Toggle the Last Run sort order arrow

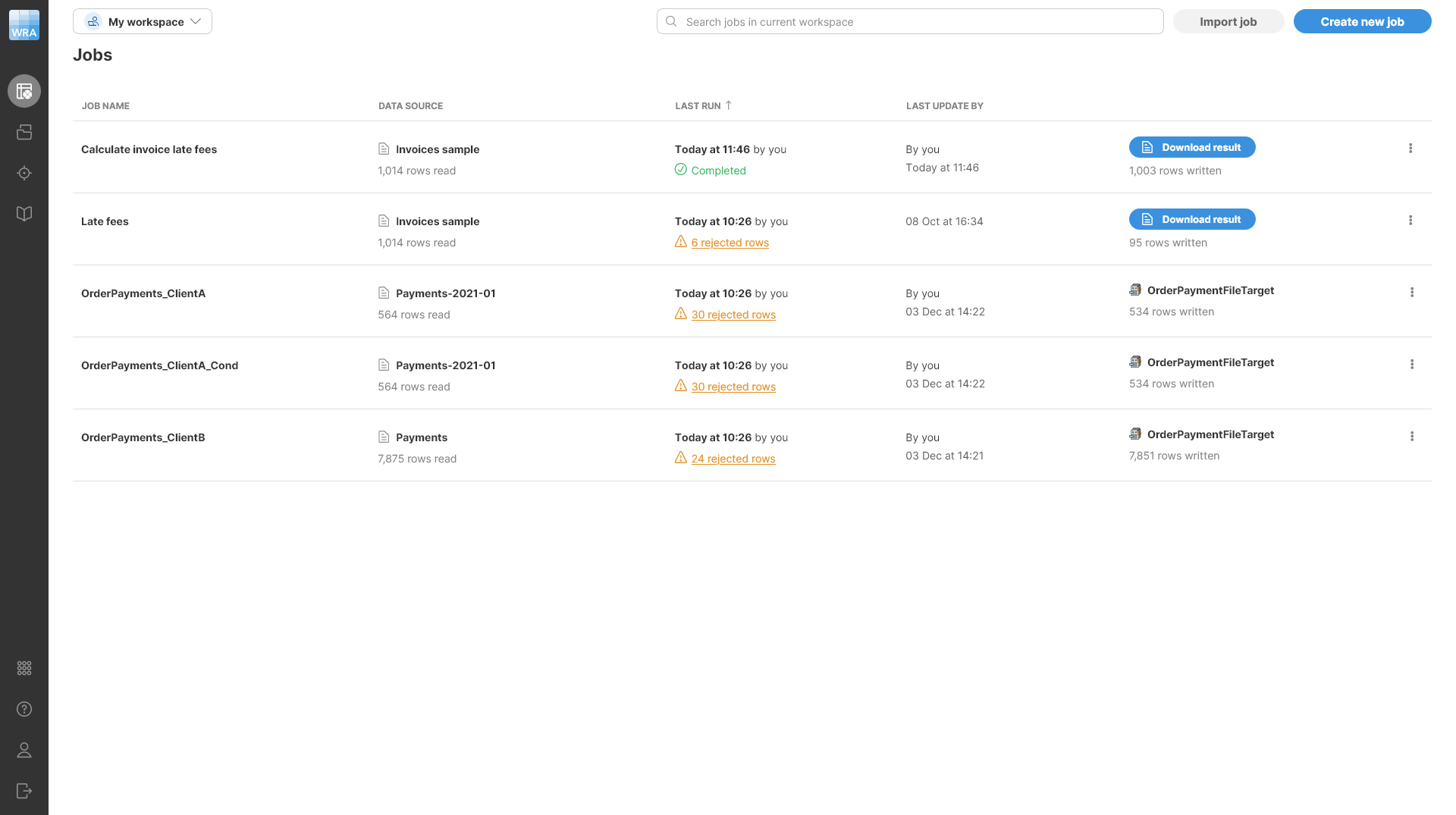[x=728, y=105]
